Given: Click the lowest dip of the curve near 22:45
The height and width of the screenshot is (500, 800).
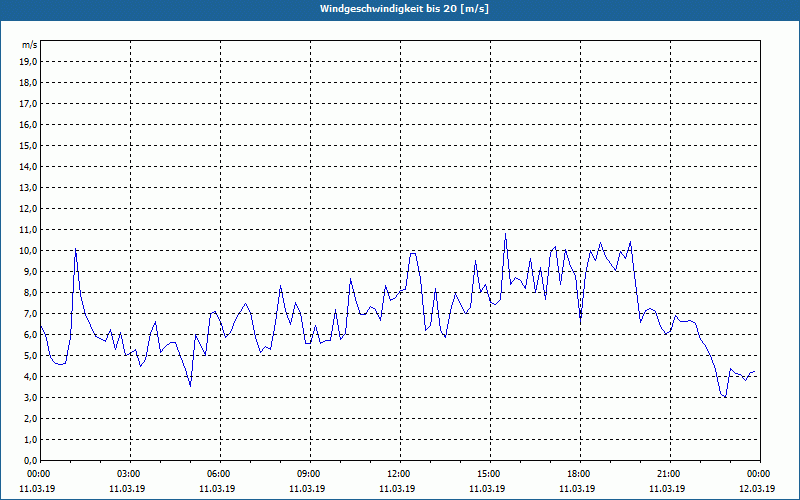Looking at the screenshot, I should click(x=725, y=397).
